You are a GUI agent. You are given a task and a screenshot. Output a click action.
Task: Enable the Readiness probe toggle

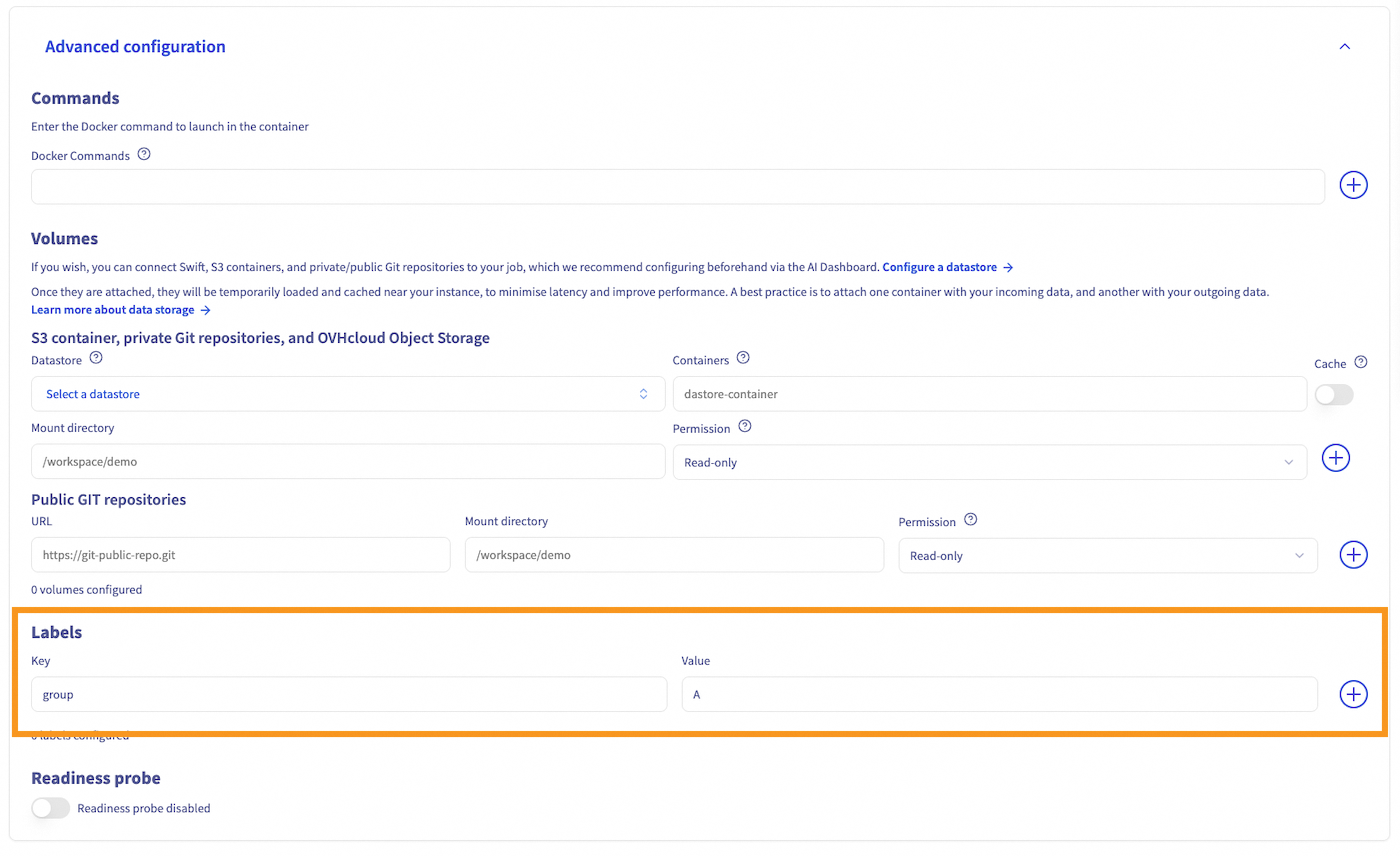(x=50, y=808)
